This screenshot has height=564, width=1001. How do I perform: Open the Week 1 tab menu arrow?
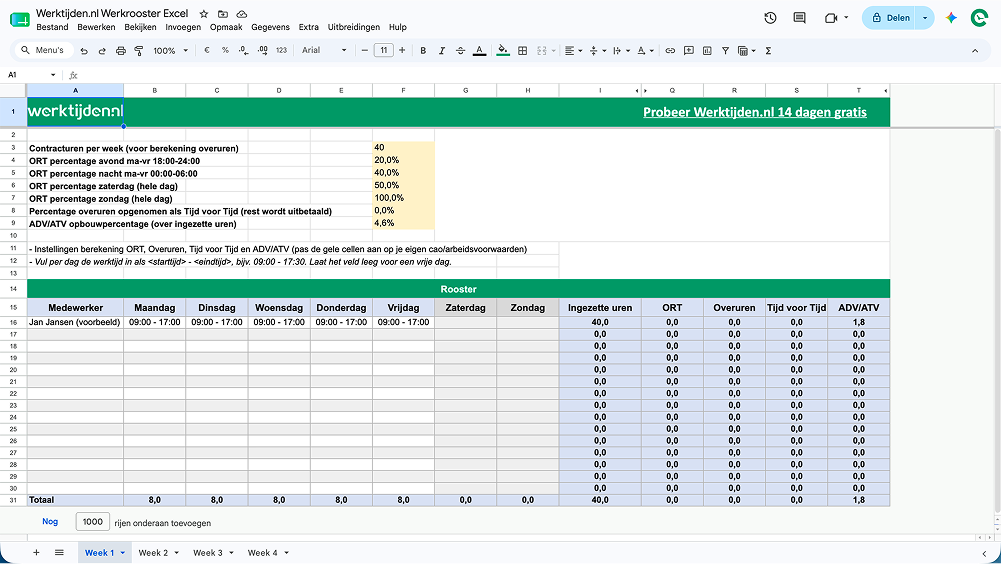pyautogui.click(x=122, y=553)
